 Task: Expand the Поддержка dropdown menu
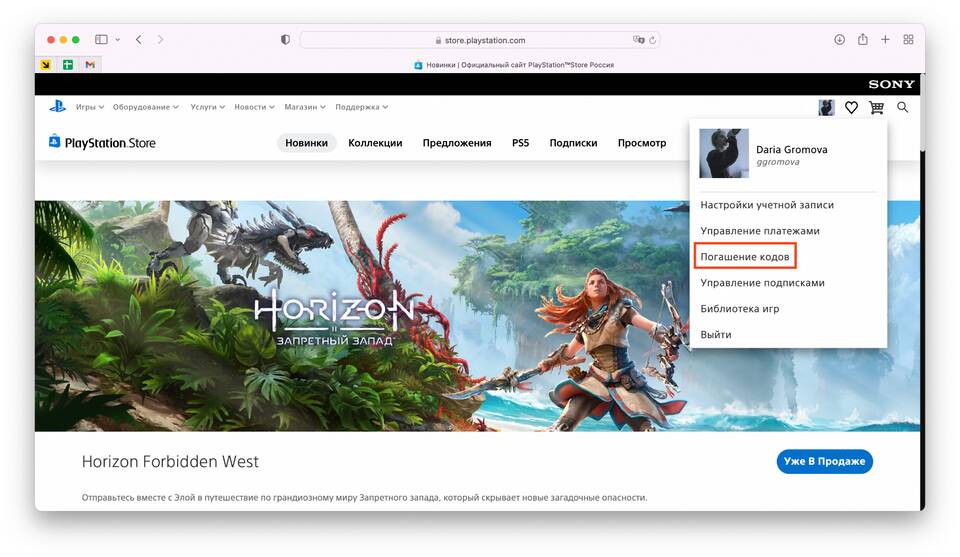tap(362, 107)
